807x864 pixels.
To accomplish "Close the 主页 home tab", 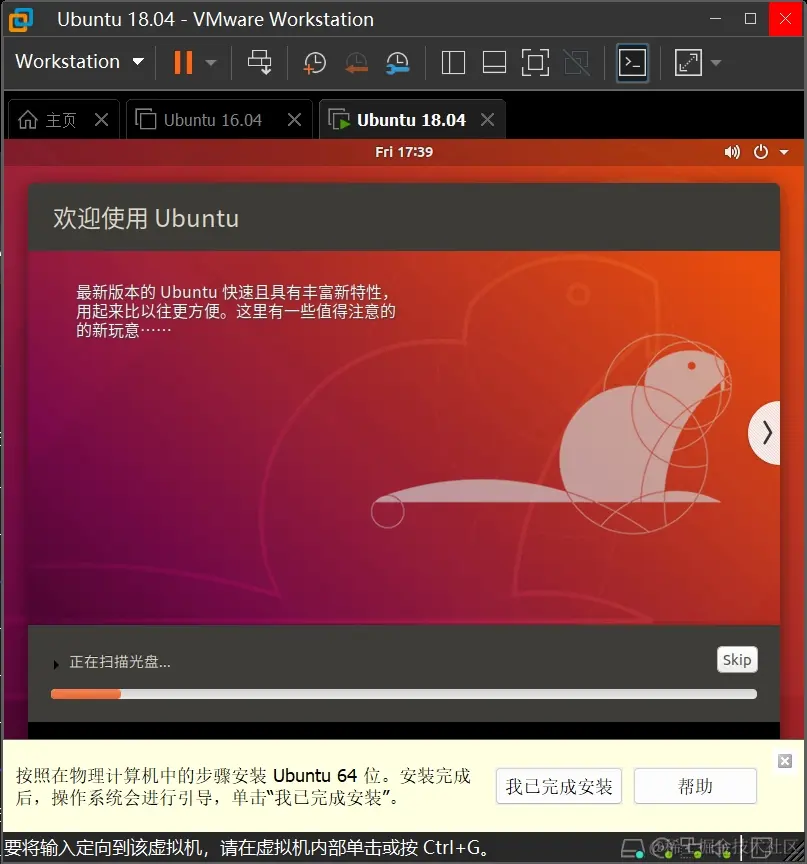I will [x=101, y=119].
